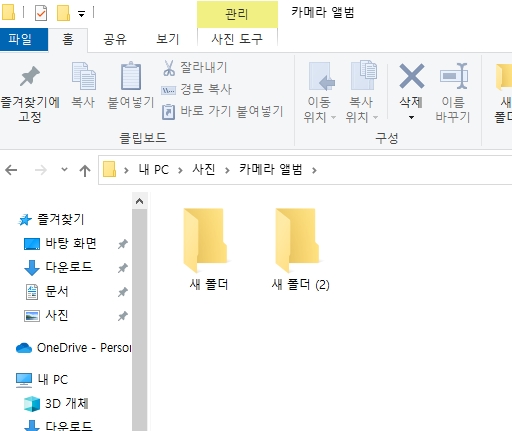Click the Copy (복사) ribbon icon

pyautogui.click(x=84, y=76)
